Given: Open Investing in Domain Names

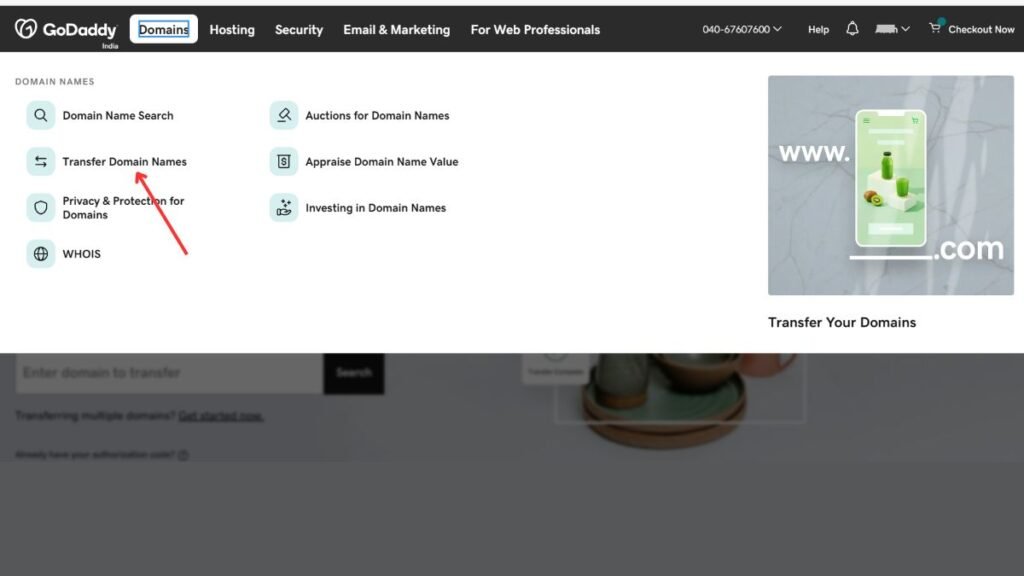Looking at the screenshot, I should coord(376,208).
